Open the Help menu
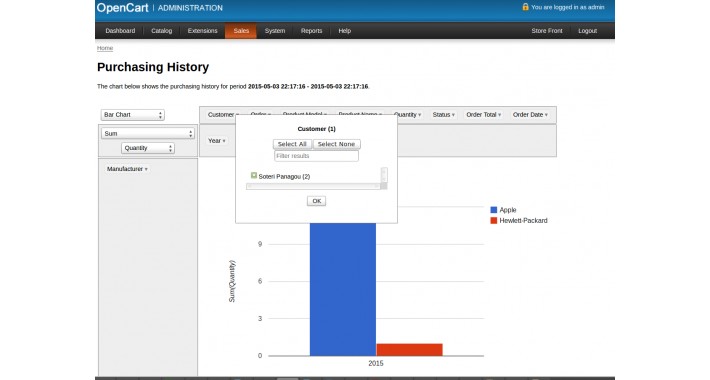This screenshot has height=380, width=710. pyautogui.click(x=345, y=31)
